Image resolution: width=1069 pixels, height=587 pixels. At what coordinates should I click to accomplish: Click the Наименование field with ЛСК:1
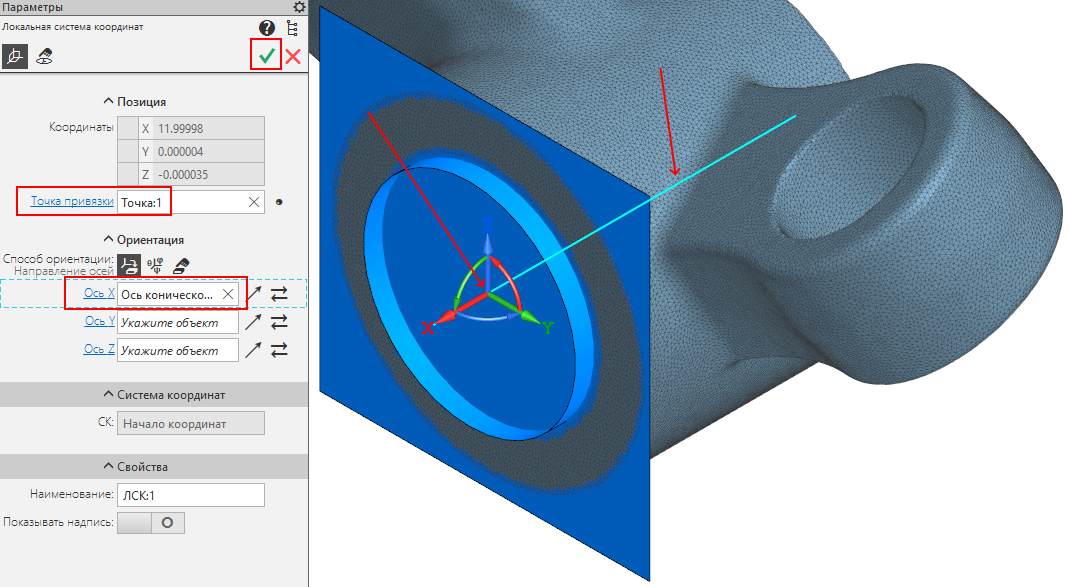tap(191, 495)
